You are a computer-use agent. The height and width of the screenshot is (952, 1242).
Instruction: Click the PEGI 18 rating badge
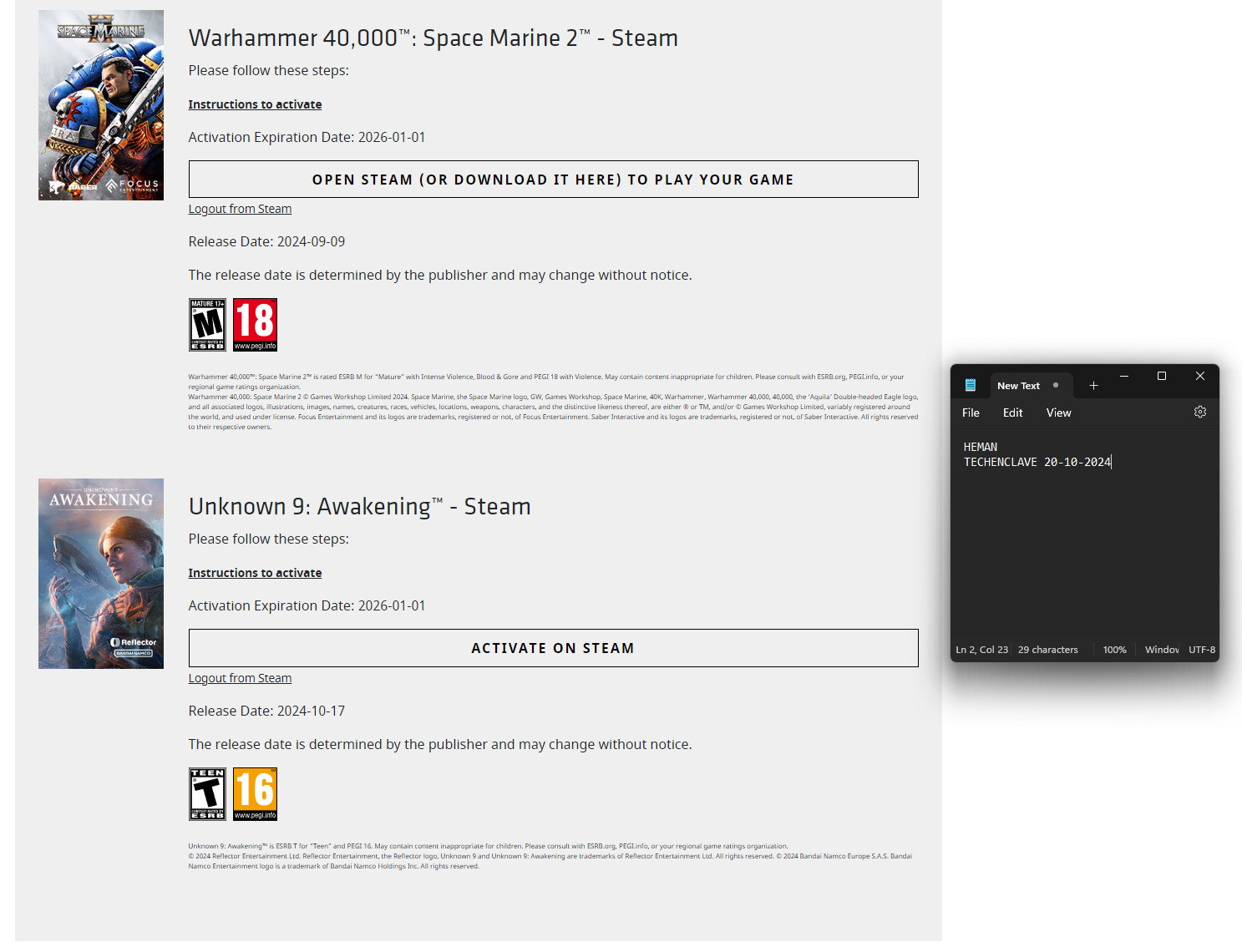point(255,325)
